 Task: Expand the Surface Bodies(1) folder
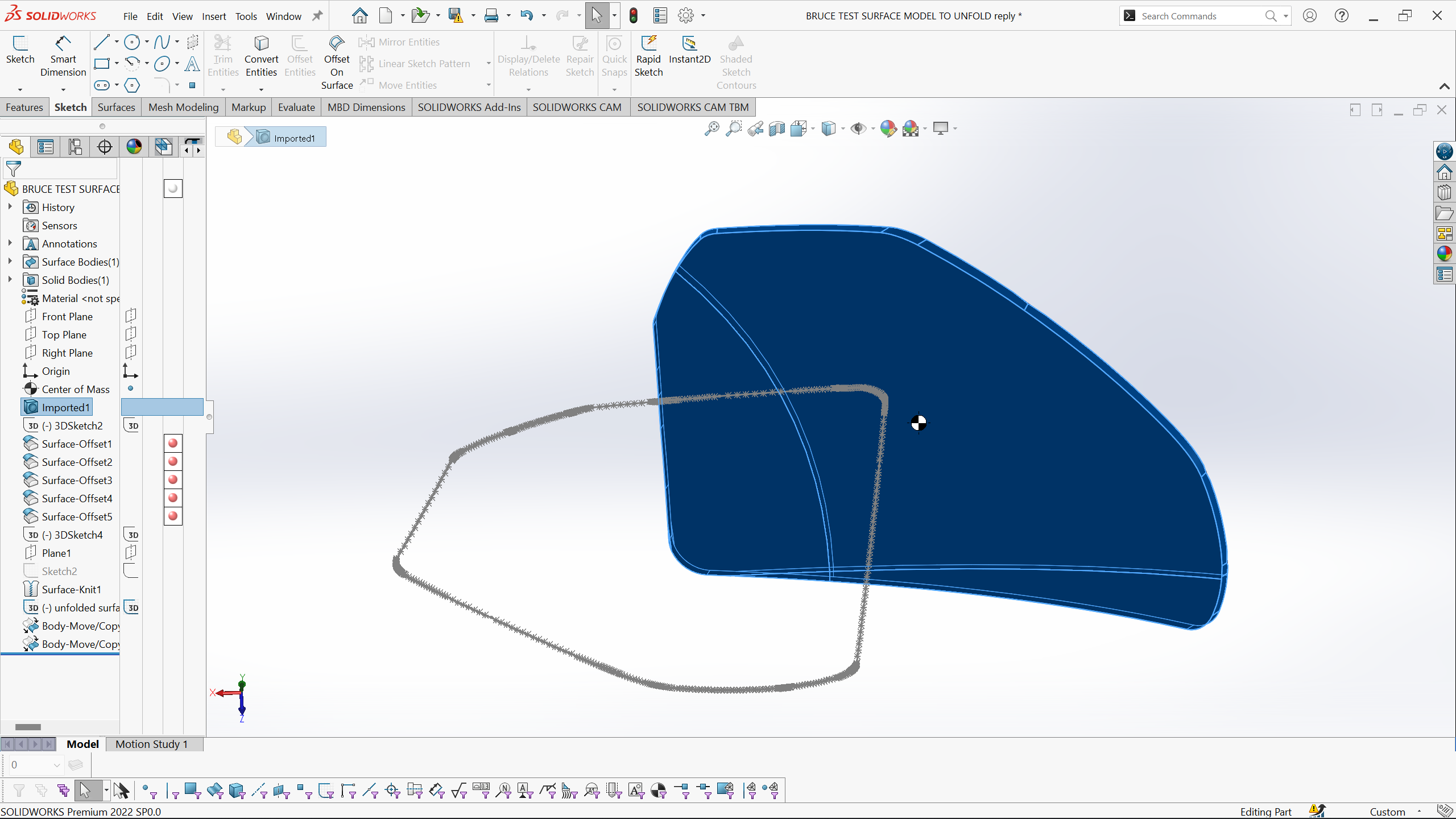point(10,262)
